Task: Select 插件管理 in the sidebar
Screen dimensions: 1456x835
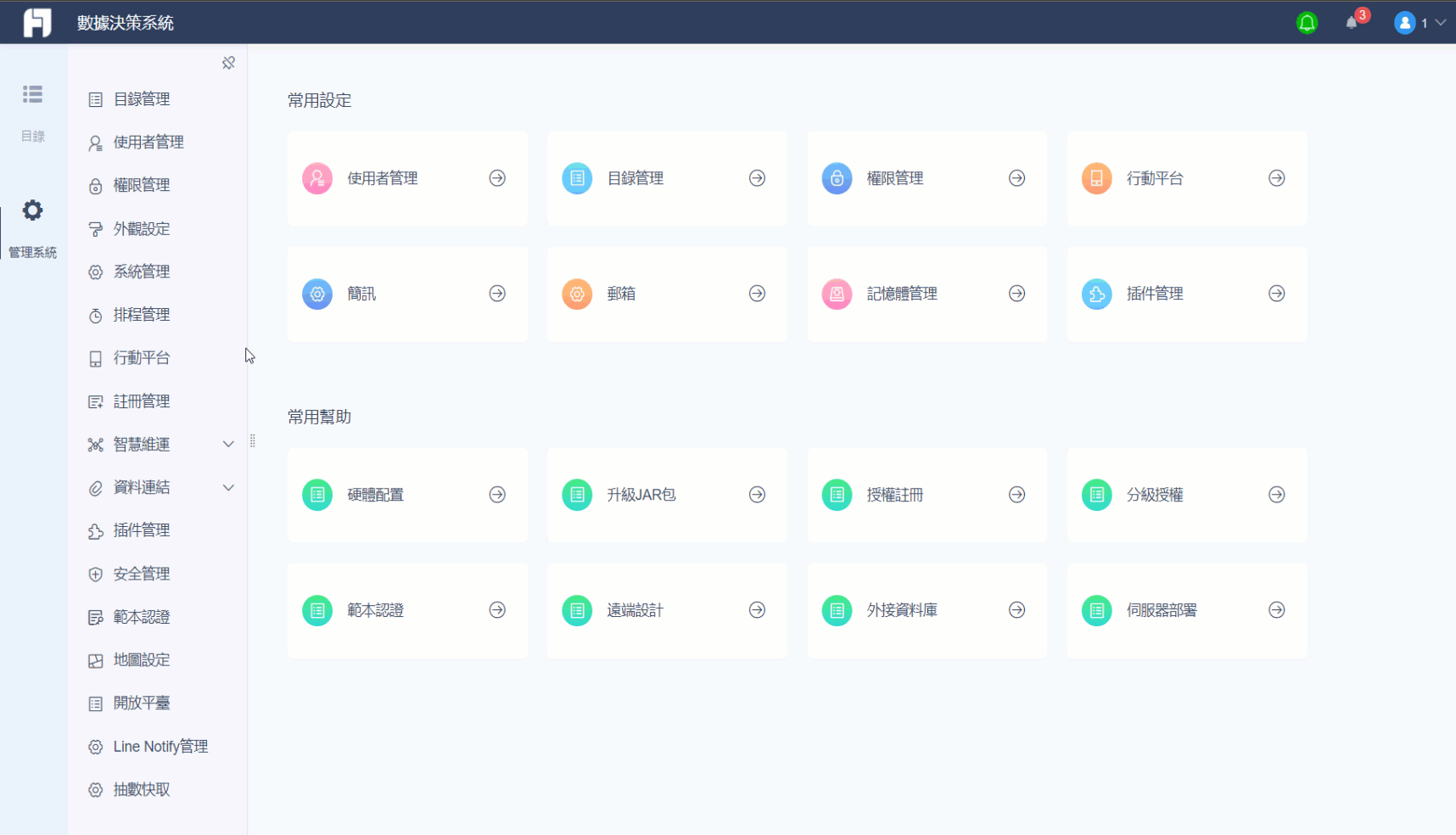Action: (x=158, y=530)
